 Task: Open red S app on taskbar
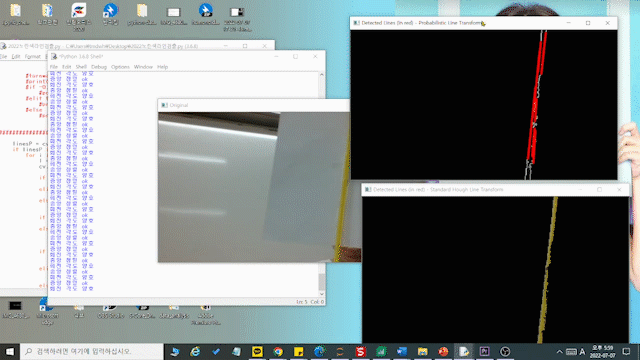360,351
